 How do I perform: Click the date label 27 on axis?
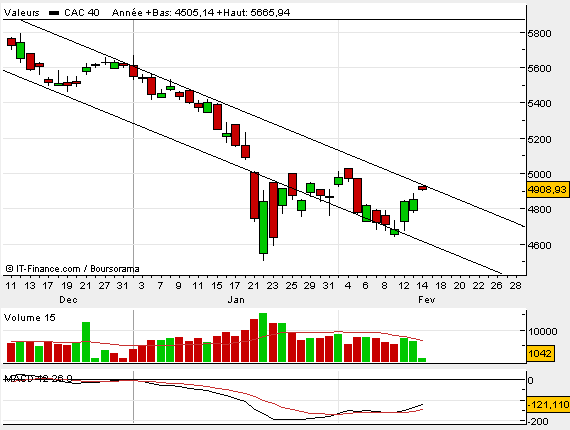pyautogui.click(x=104, y=286)
